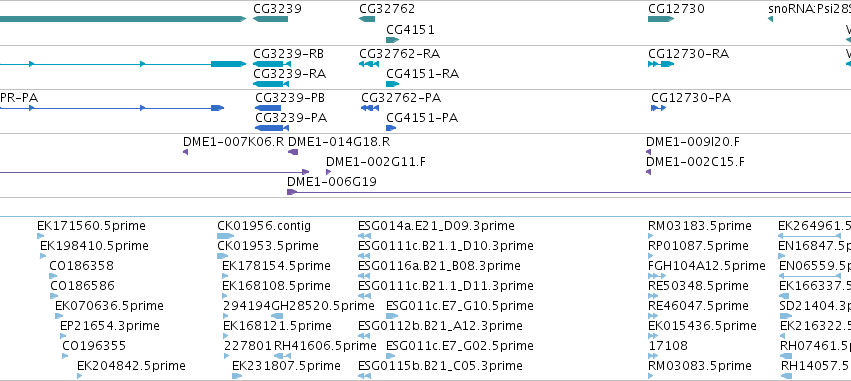Click the DME1-007K06.R marker triangle
The image size is (851, 381).
tap(186, 152)
